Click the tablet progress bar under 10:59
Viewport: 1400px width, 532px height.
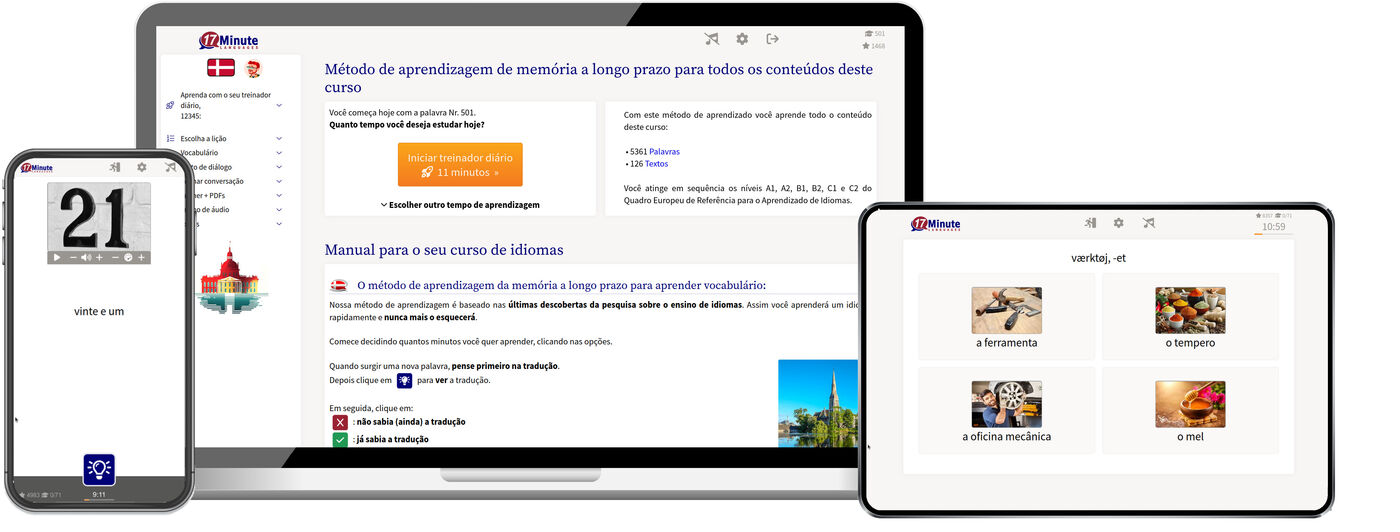(1273, 235)
